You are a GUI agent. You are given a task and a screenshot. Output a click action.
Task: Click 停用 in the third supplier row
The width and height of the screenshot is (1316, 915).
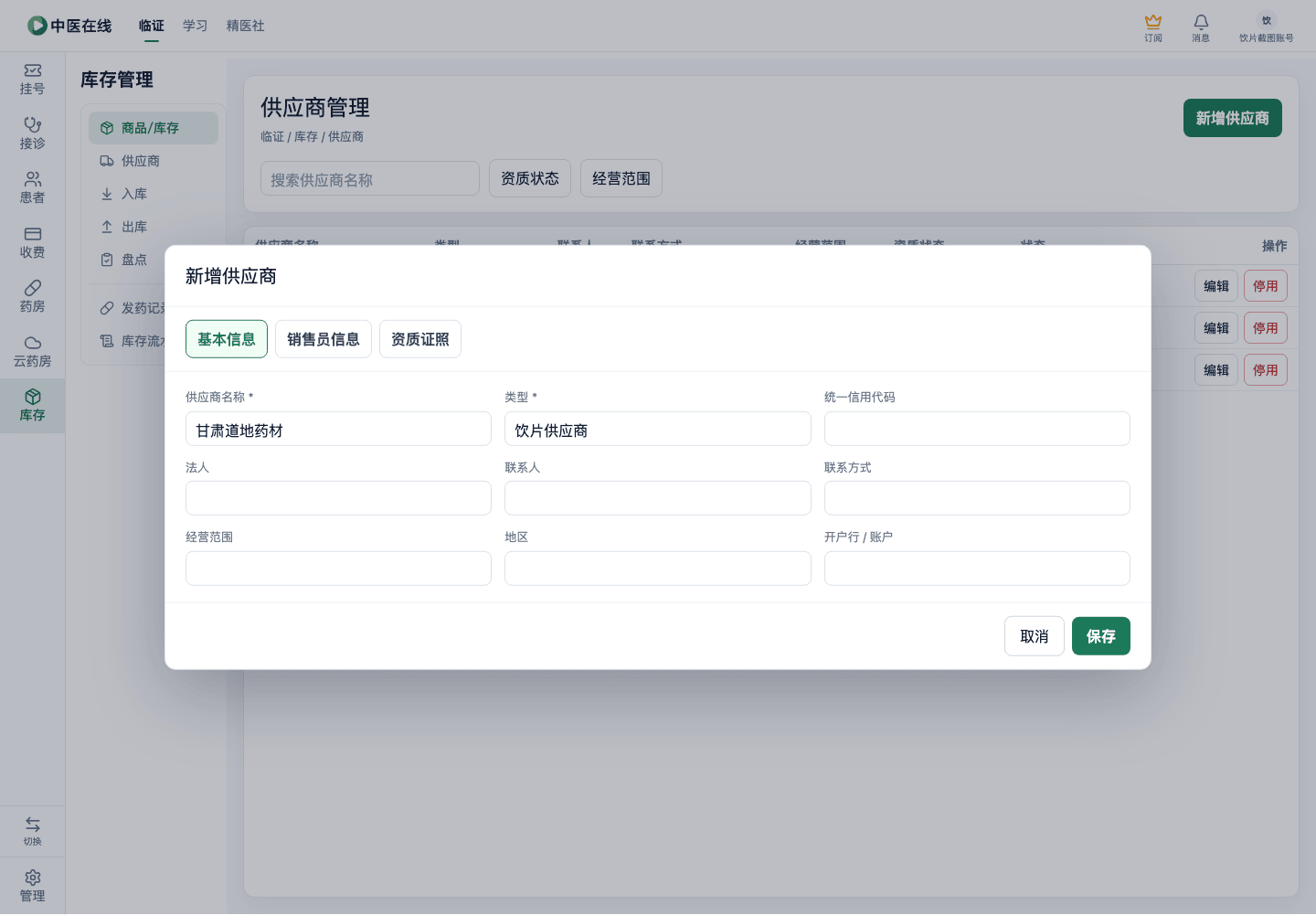point(1266,370)
